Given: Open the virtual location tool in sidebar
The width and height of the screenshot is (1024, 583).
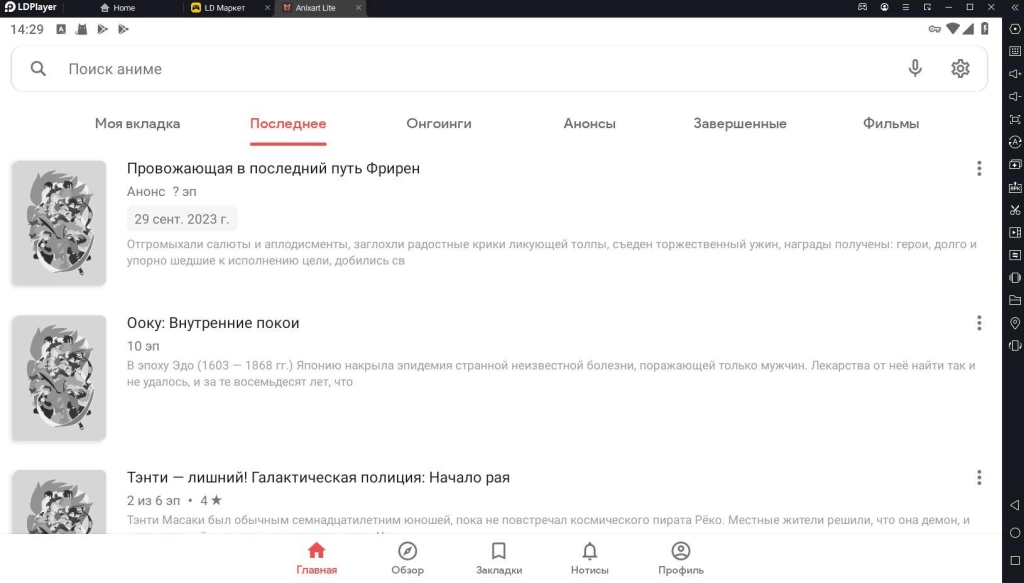Looking at the screenshot, I should [x=1014, y=322].
